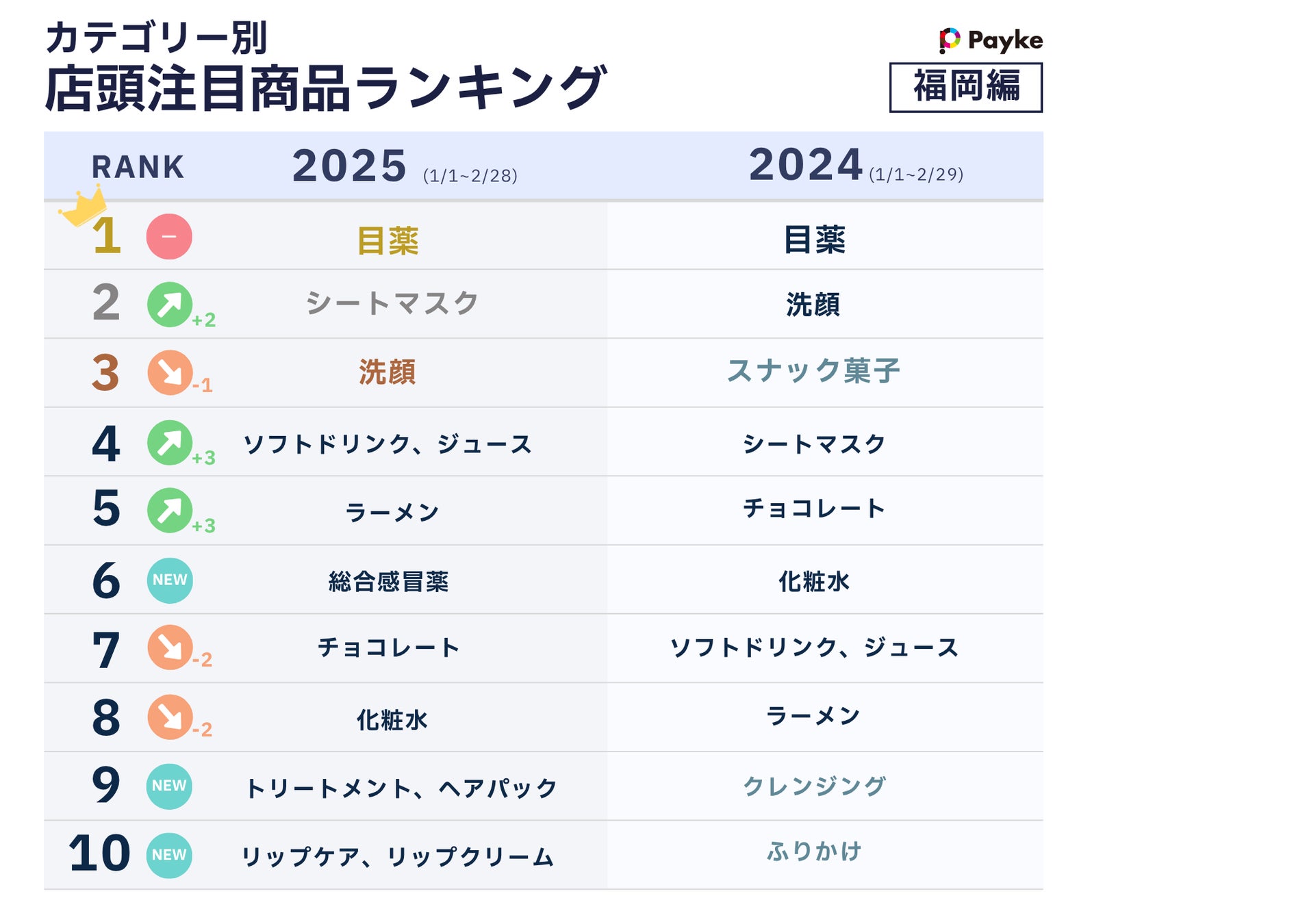
Task: Click the green up arrow at rank 5
Action: pyautogui.click(x=169, y=511)
